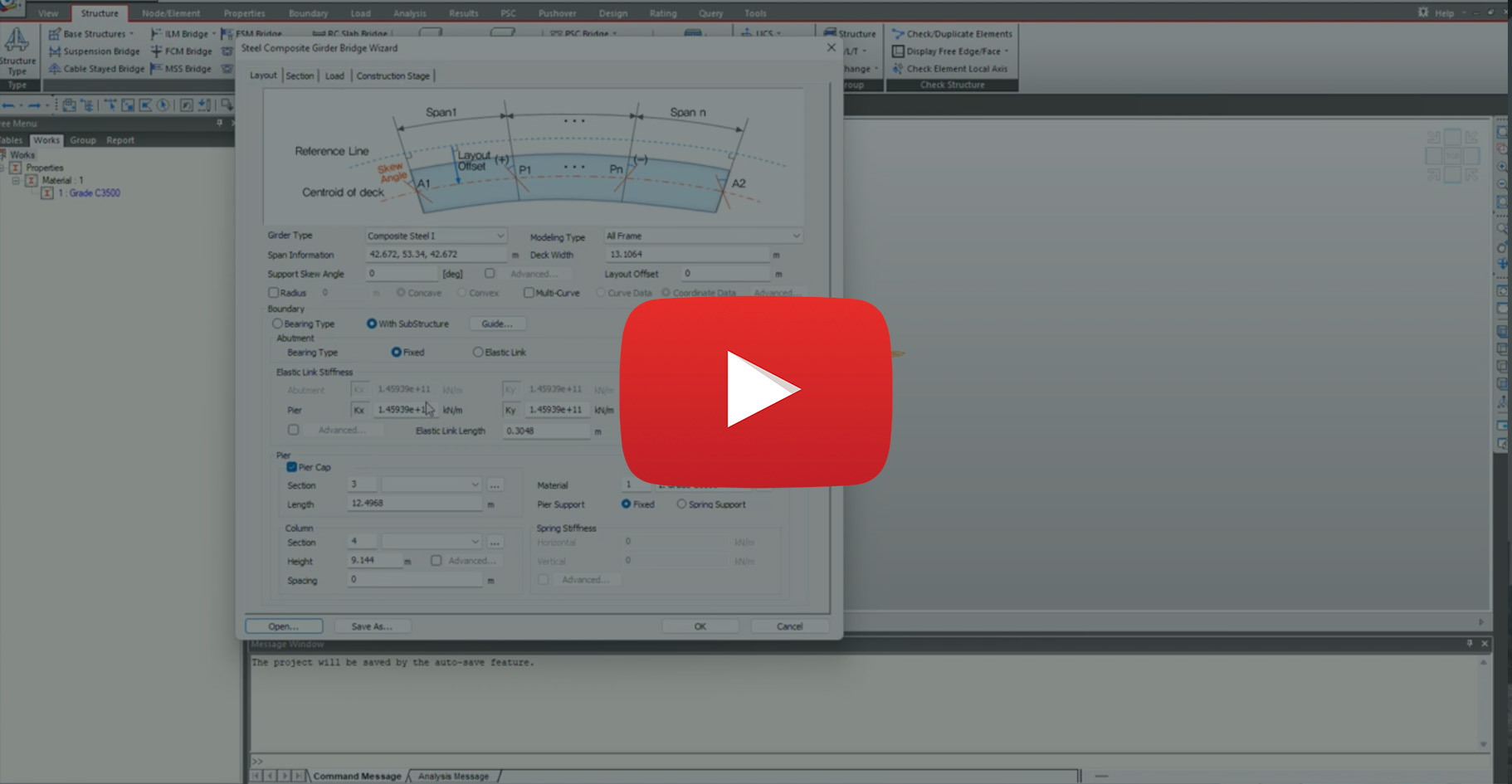Select Spring Support for Pier Support
1512x784 pixels.
pyautogui.click(x=681, y=504)
